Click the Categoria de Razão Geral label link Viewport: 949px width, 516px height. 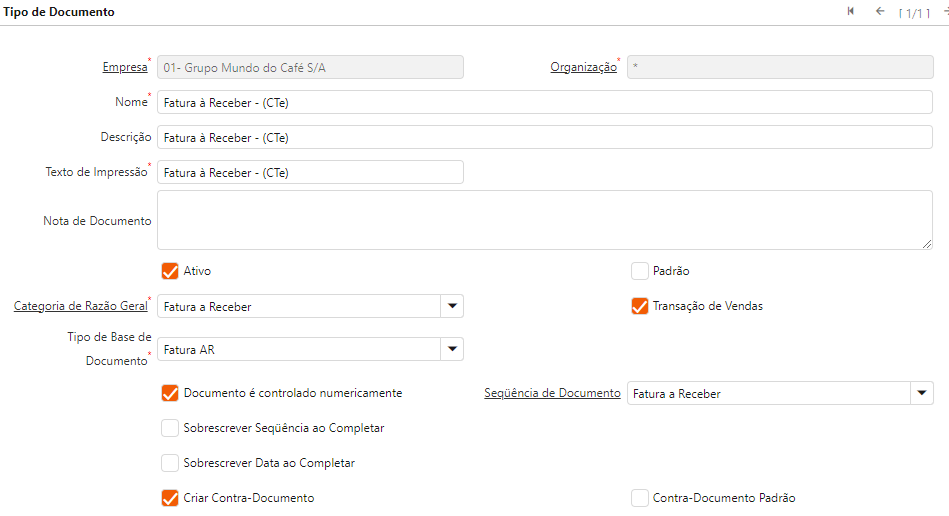tap(80, 306)
